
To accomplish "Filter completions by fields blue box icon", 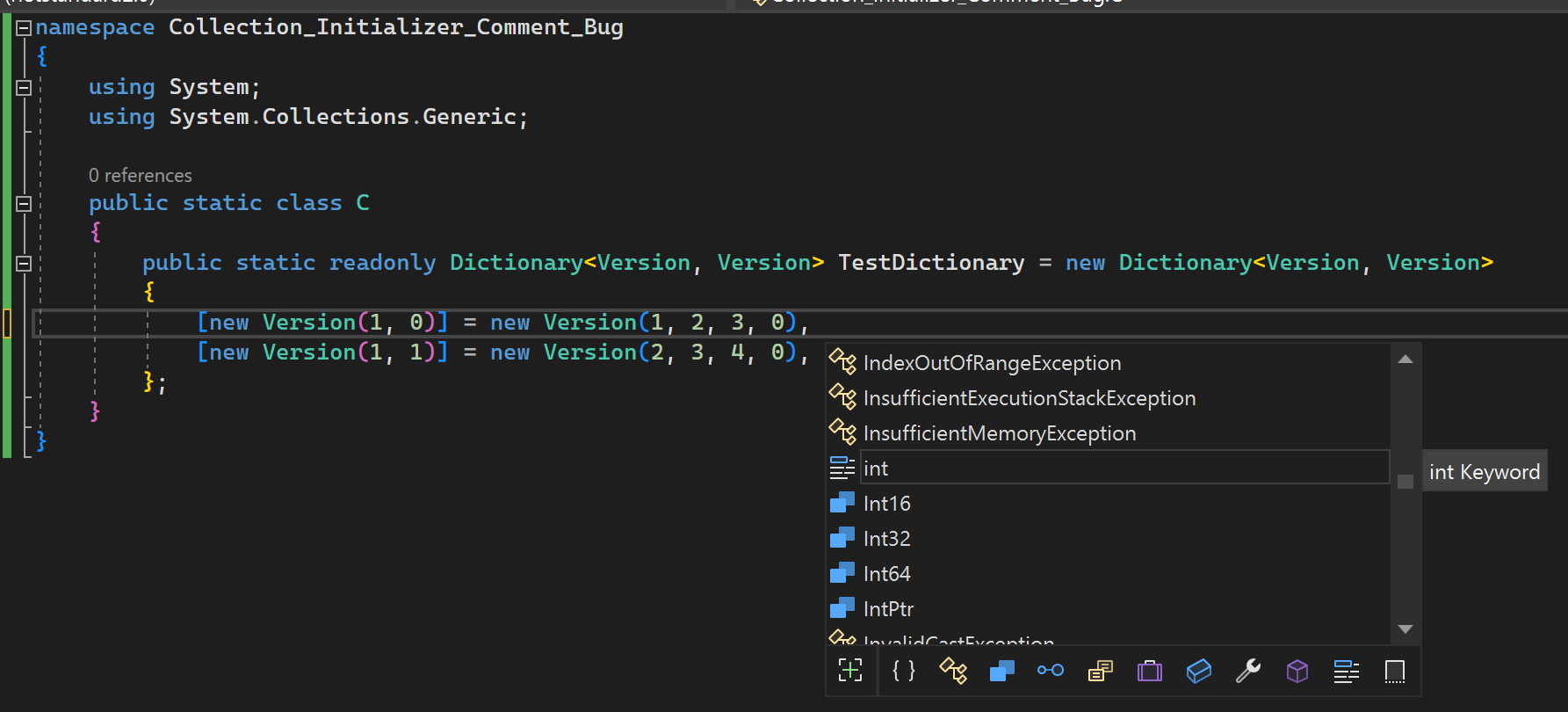I will 1199,671.
